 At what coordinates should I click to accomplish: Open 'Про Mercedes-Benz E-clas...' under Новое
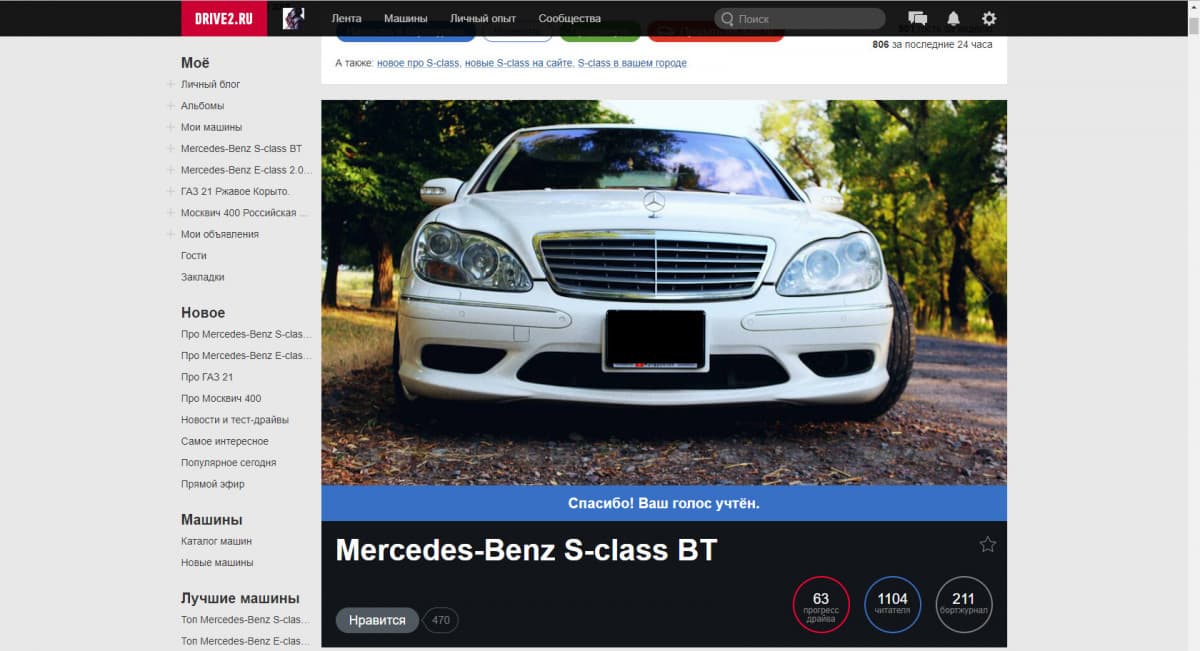pos(246,356)
